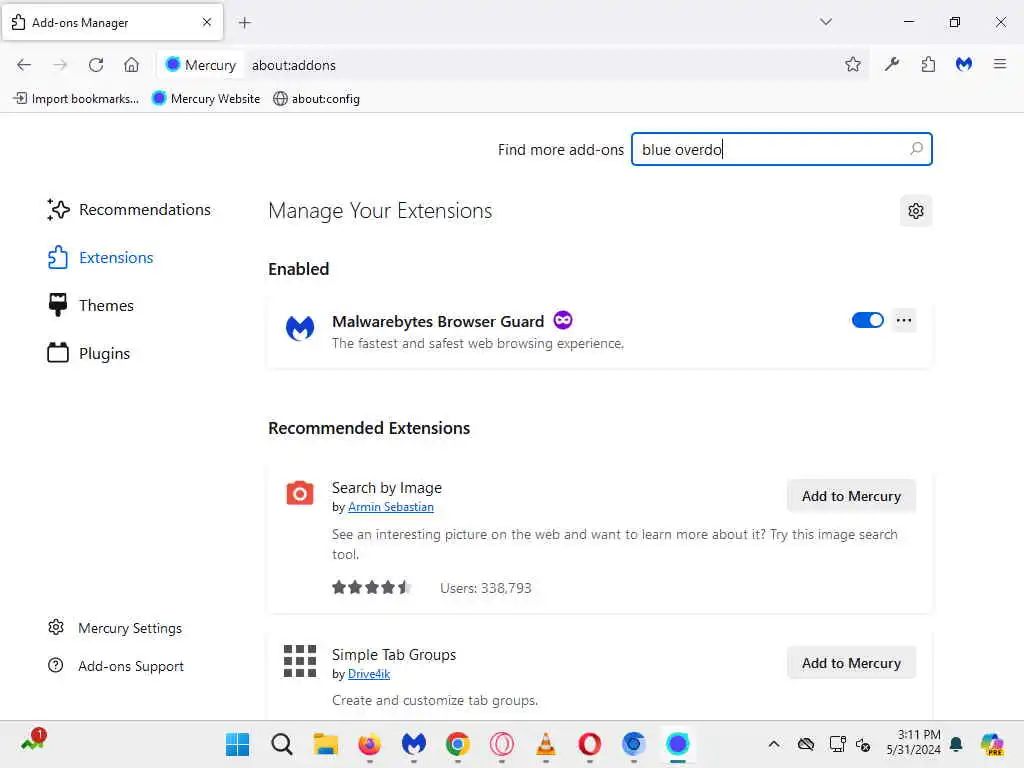Select the Extensions category
This screenshot has height=768, width=1024.
tap(101, 257)
